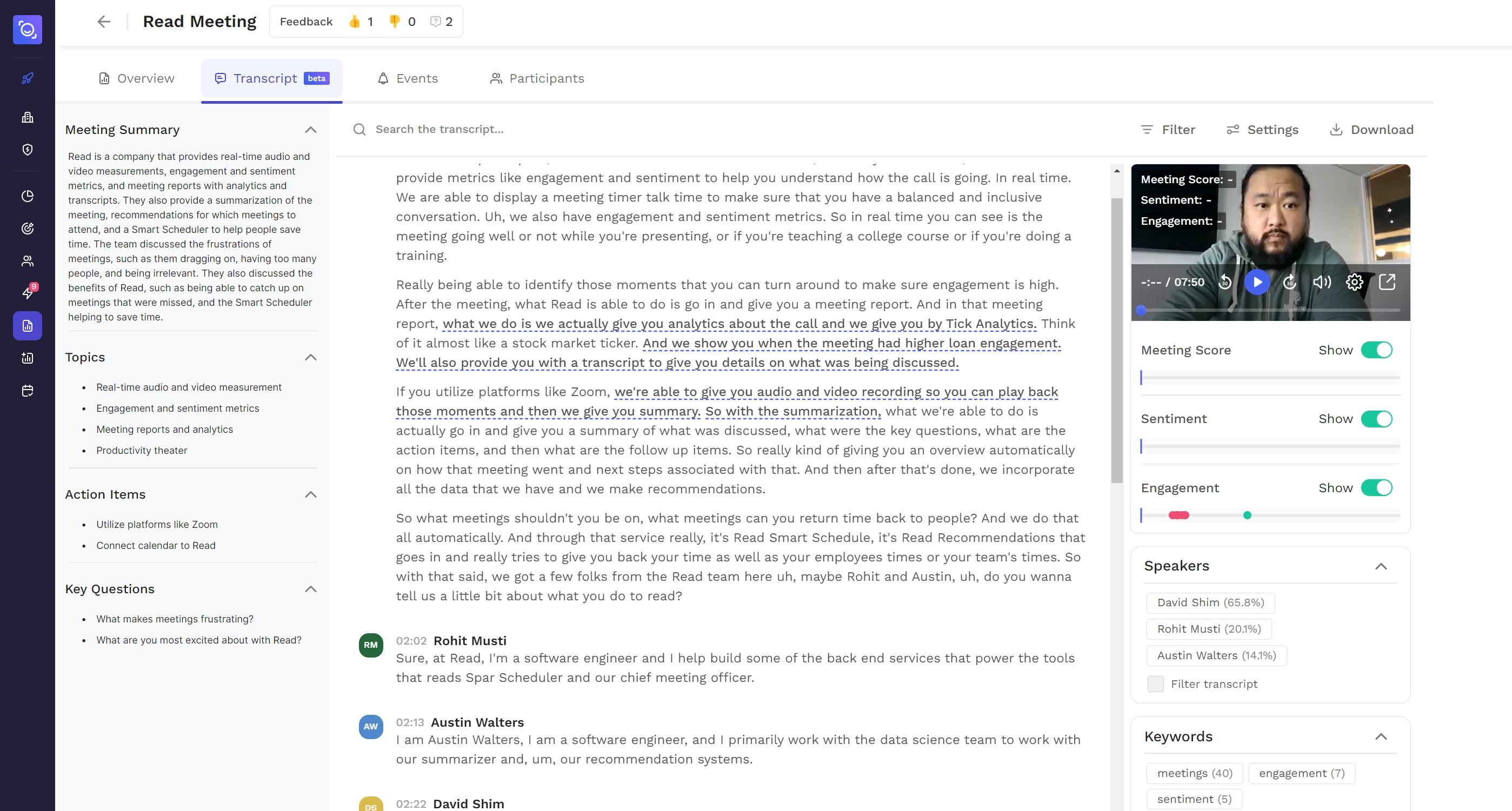Switch to the Participants tab
This screenshot has width=1512, height=811.
tap(537, 79)
